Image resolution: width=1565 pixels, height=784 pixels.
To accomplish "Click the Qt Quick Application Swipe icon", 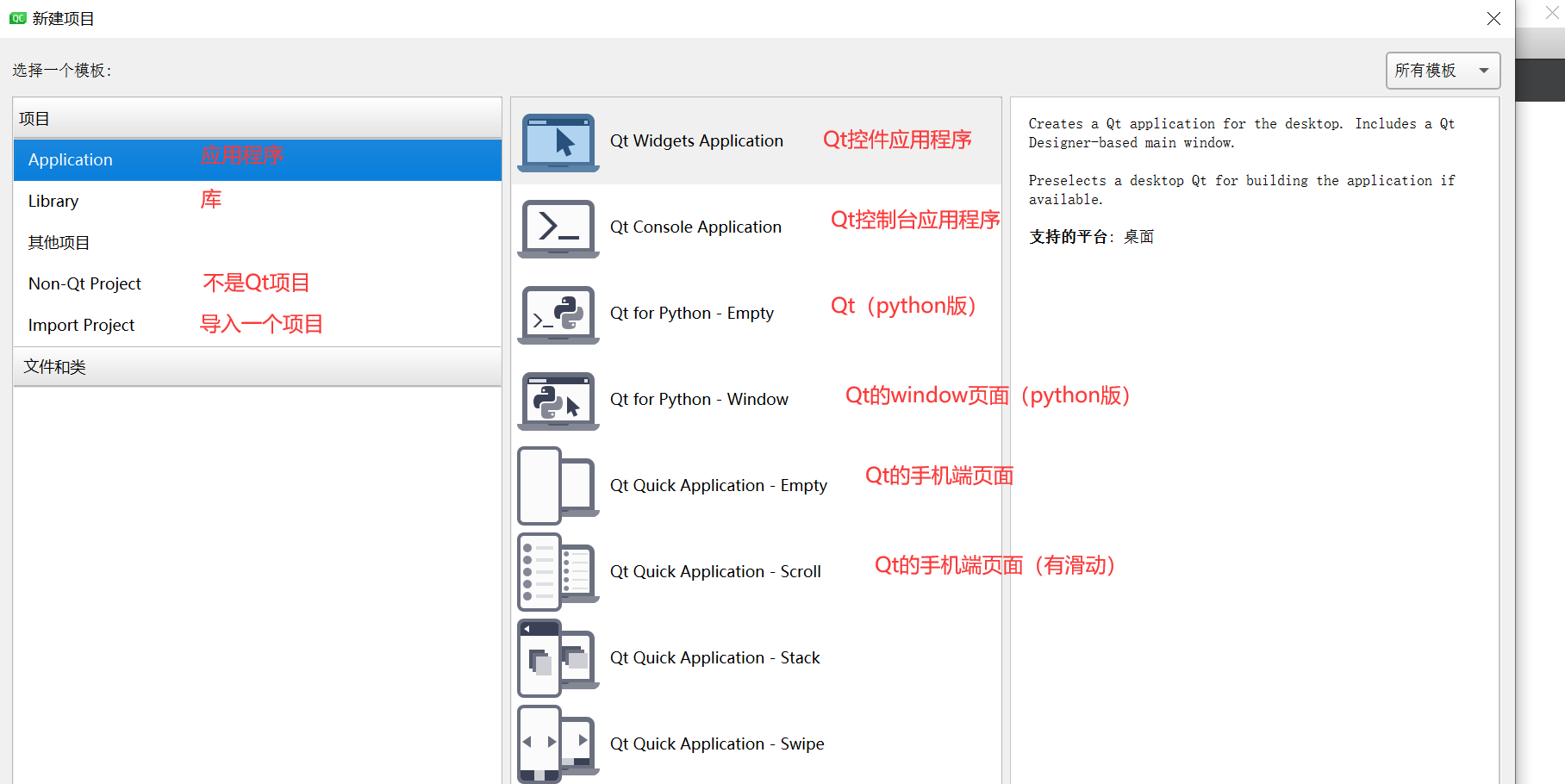I will point(558,744).
